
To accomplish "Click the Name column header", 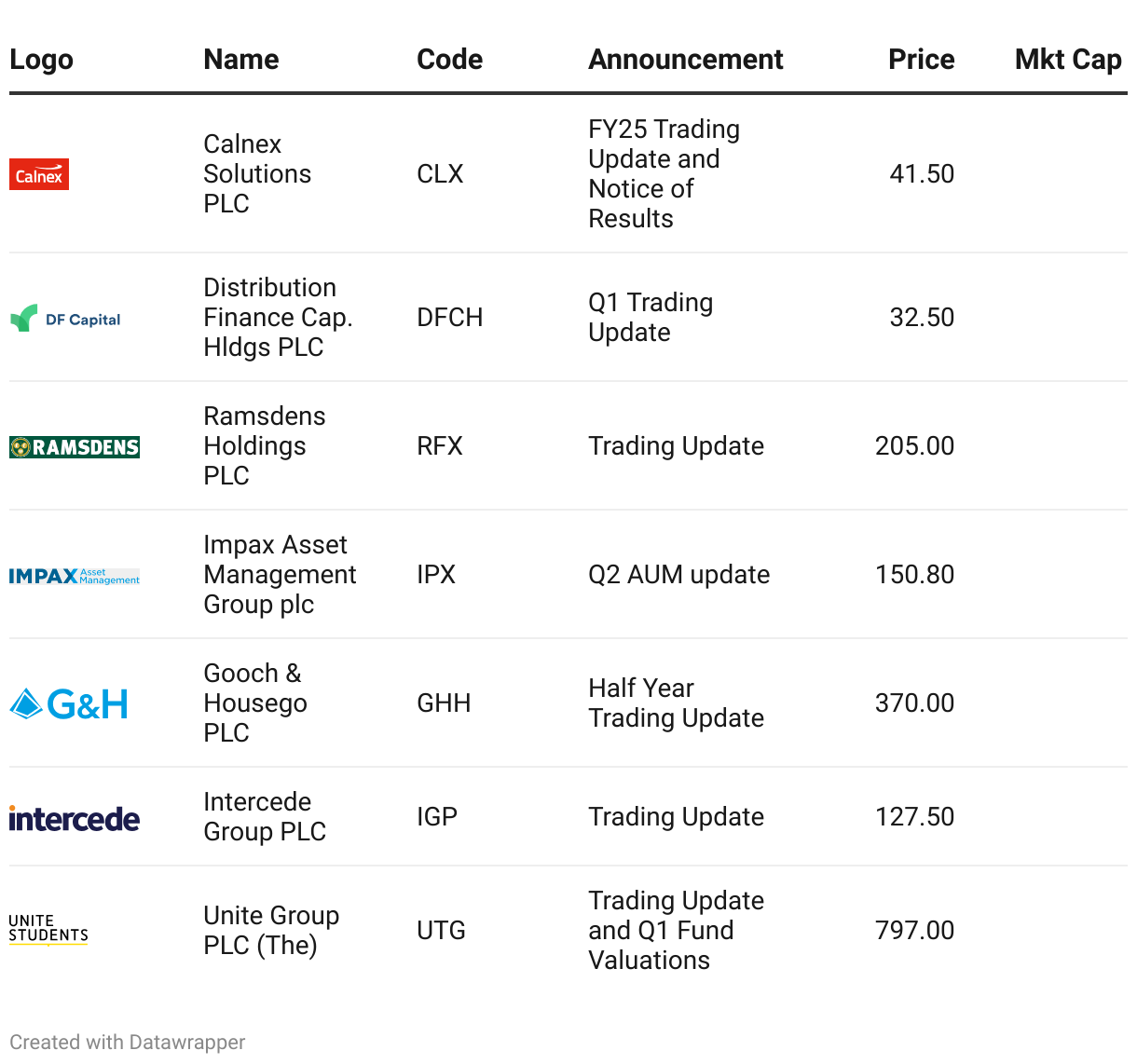I will [x=241, y=60].
